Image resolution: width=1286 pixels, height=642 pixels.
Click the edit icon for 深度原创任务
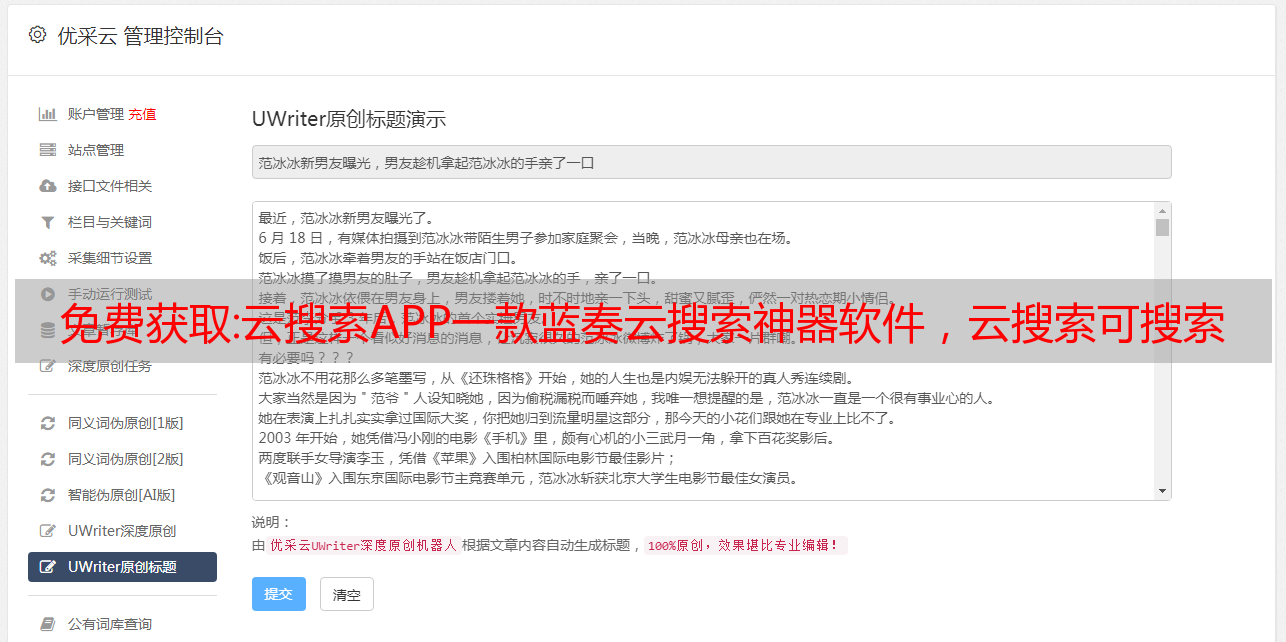coord(47,366)
